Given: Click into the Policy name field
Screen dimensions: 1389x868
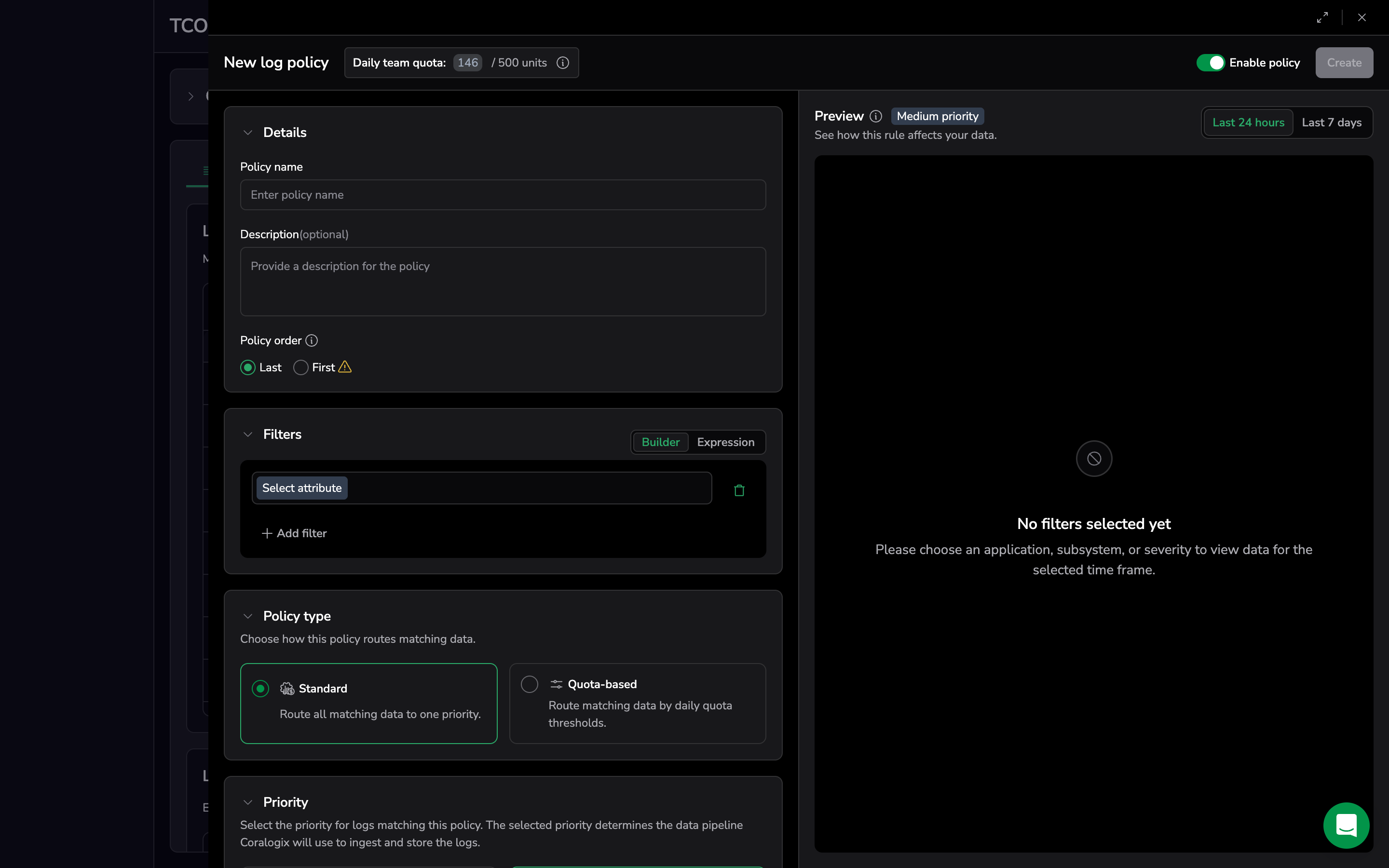Looking at the screenshot, I should coord(503,195).
